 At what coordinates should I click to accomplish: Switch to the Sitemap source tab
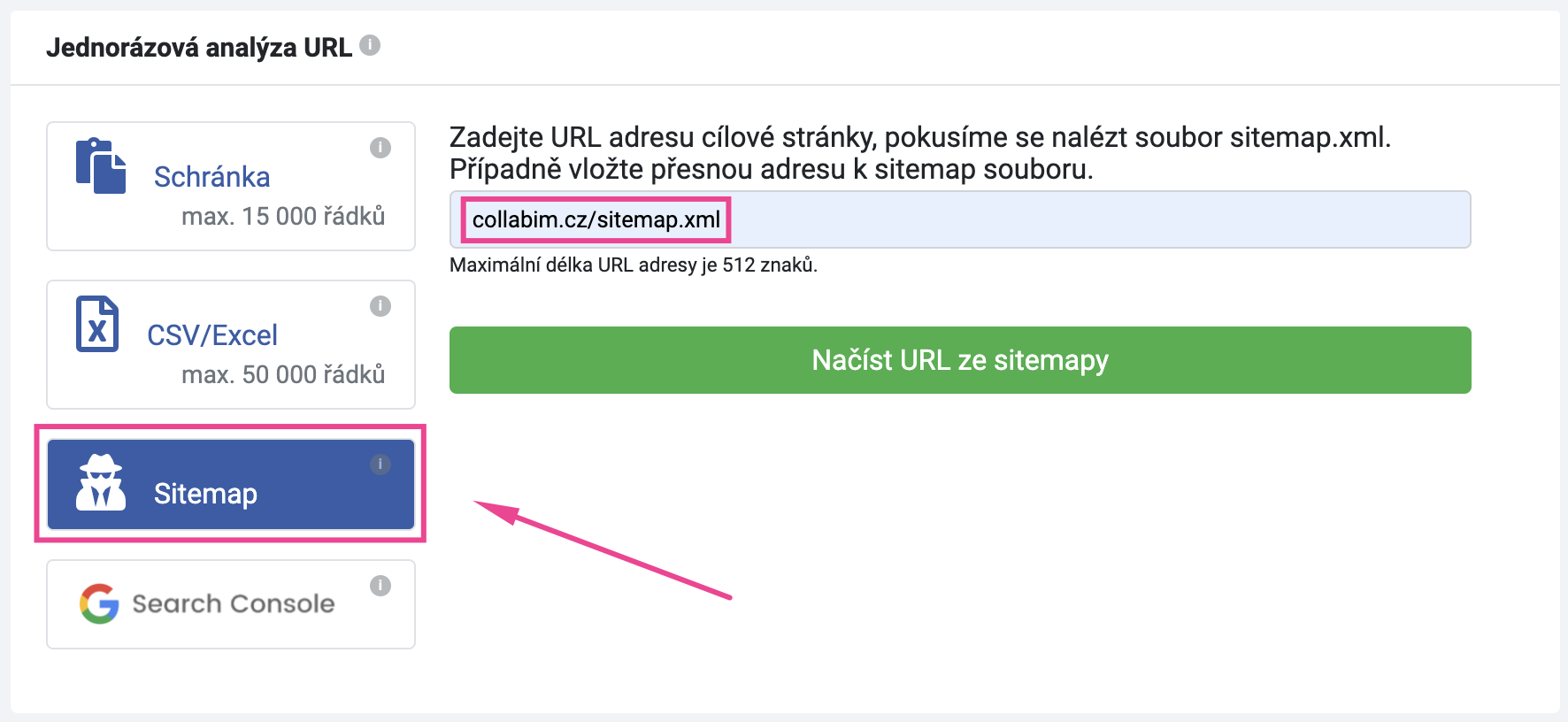[x=231, y=484]
